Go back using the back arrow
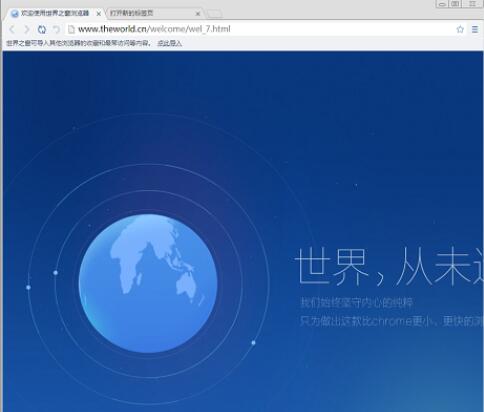 click(x=12, y=29)
